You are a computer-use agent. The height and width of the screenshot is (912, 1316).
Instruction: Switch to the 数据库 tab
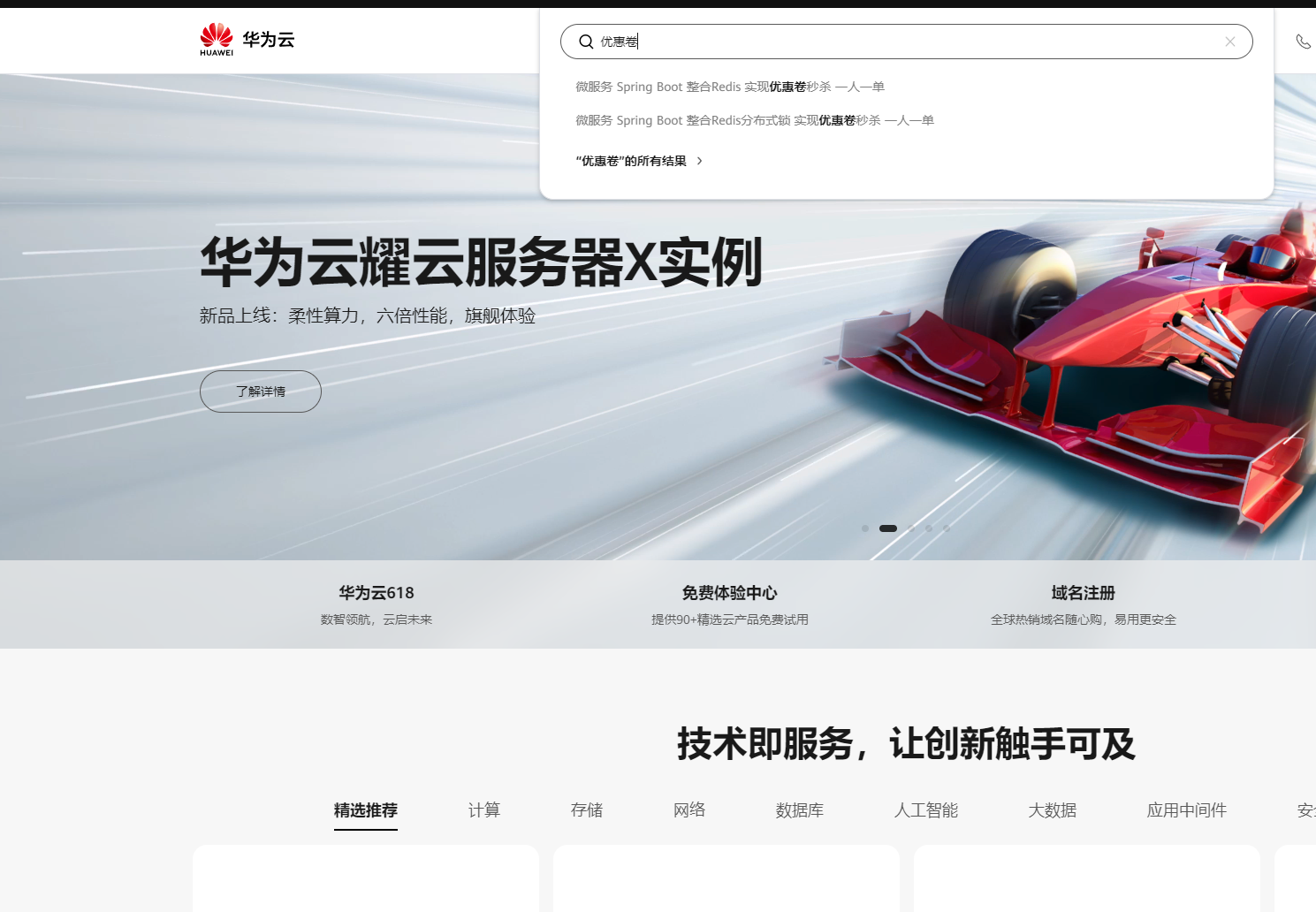point(800,810)
